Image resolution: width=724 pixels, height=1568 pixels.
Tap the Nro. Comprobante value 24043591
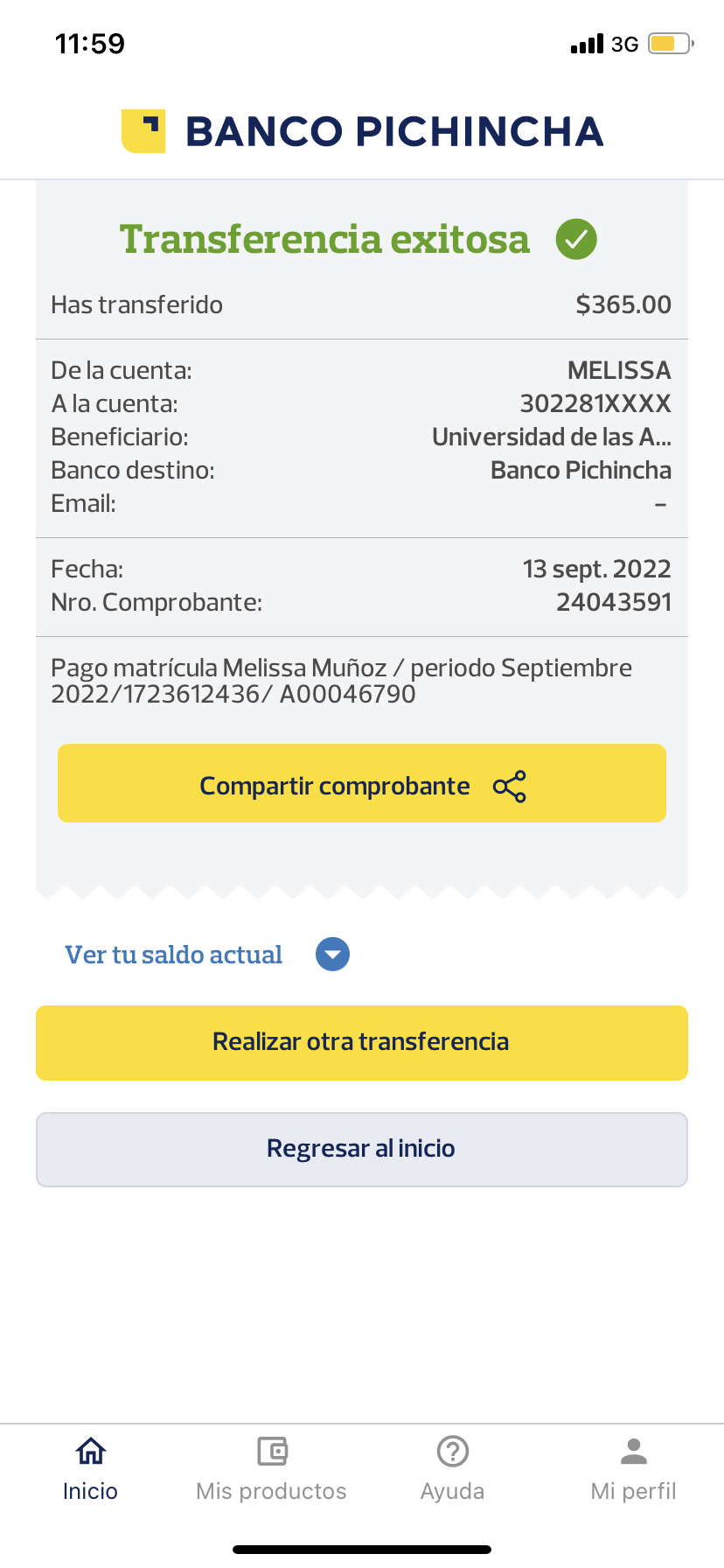[614, 602]
